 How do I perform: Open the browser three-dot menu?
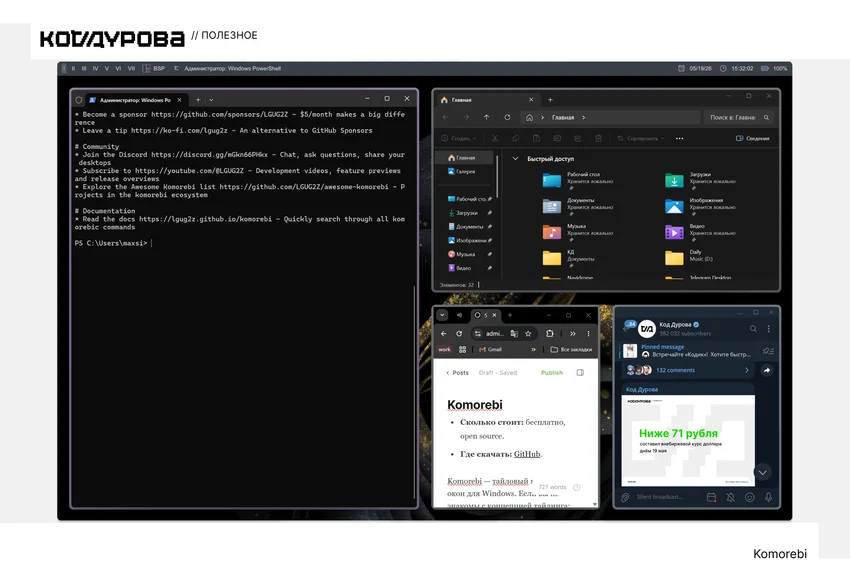pos(588,334)
